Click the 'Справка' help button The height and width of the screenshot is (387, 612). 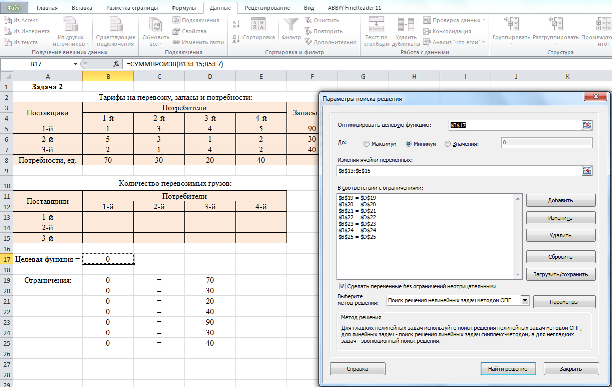(358, 369)
